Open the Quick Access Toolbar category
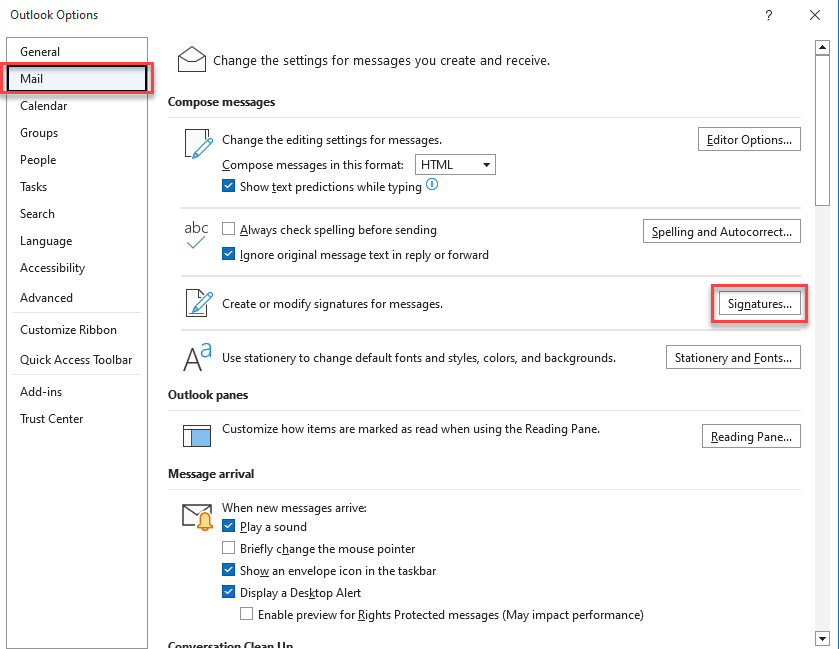Screen dimensions: 839x649 (x=77, y=360)
